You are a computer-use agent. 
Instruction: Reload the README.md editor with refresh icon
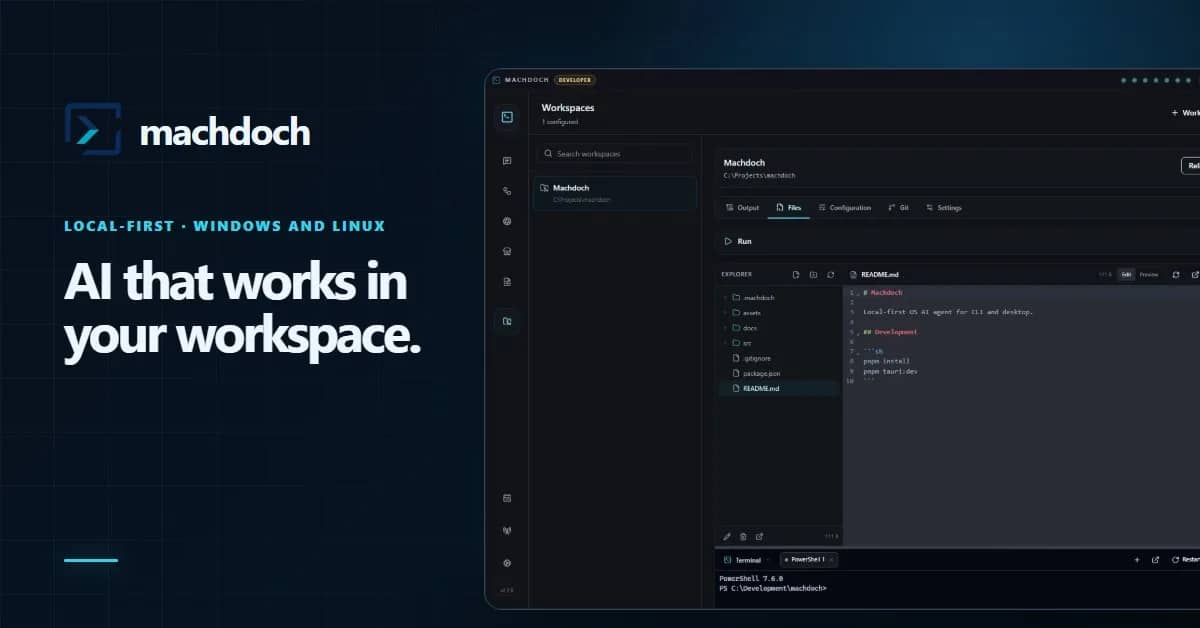(1176, 274)
